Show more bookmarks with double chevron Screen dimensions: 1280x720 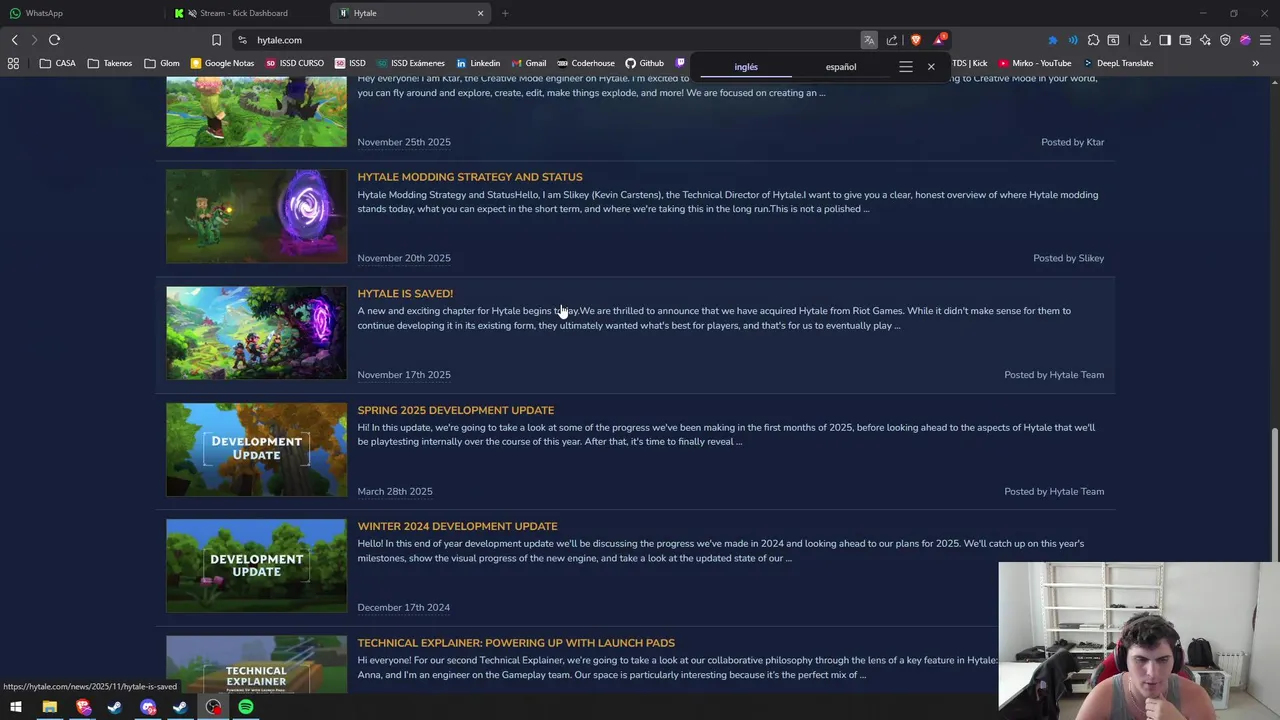point(1256,63)
